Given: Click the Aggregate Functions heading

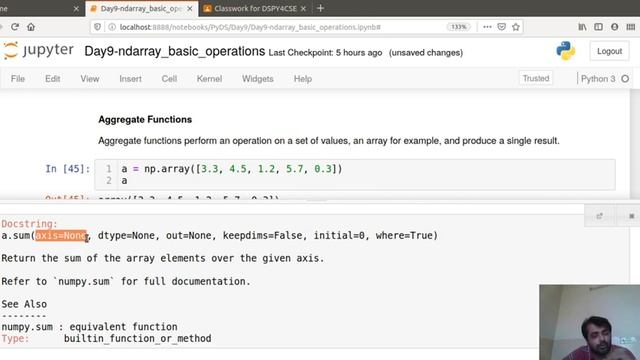Looking at the screenshot, I should point(145,120).
